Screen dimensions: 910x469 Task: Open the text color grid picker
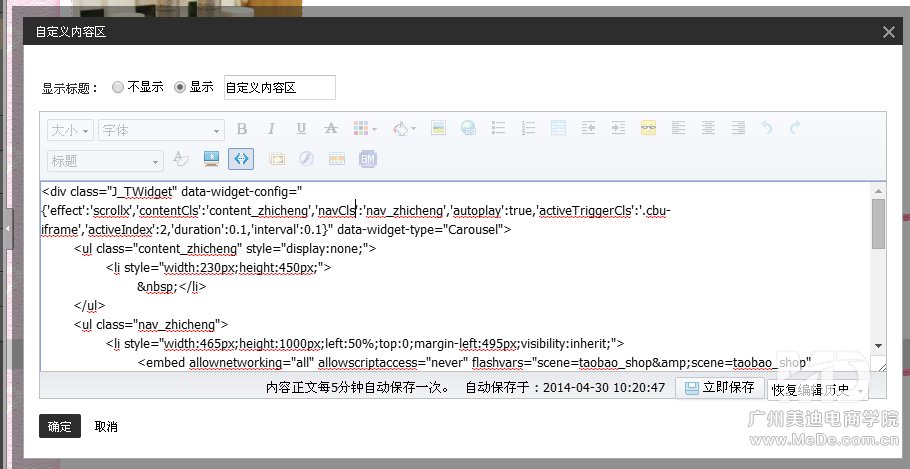[x=361, y=129]
